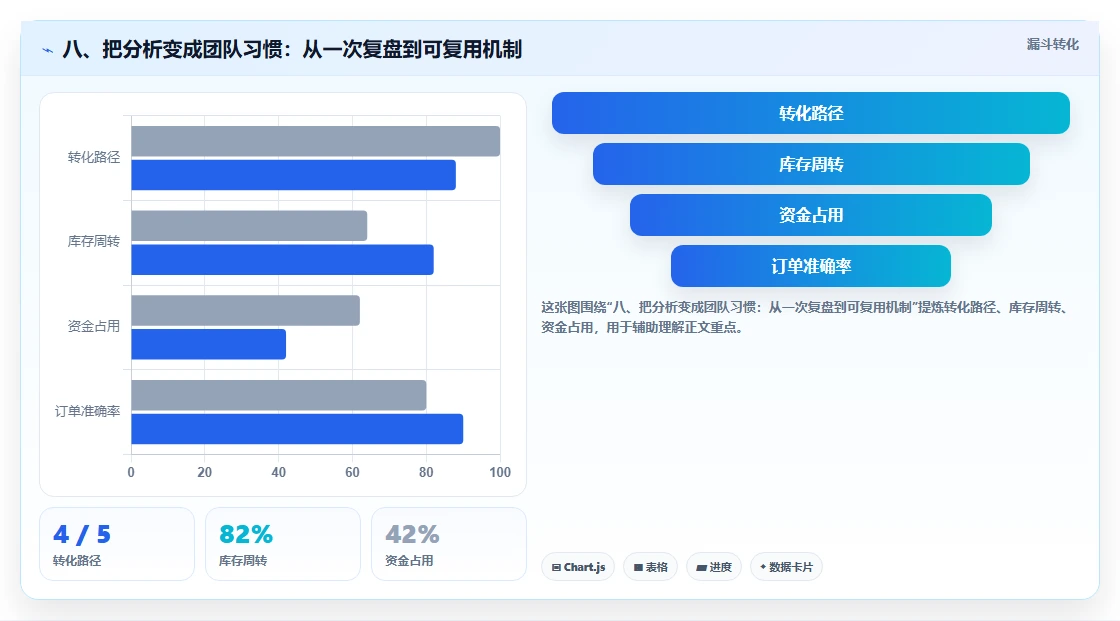Click the 转化路径 funnel stage
The height and width of the screenshot is (621, 1120).
[x=811, y=113]
